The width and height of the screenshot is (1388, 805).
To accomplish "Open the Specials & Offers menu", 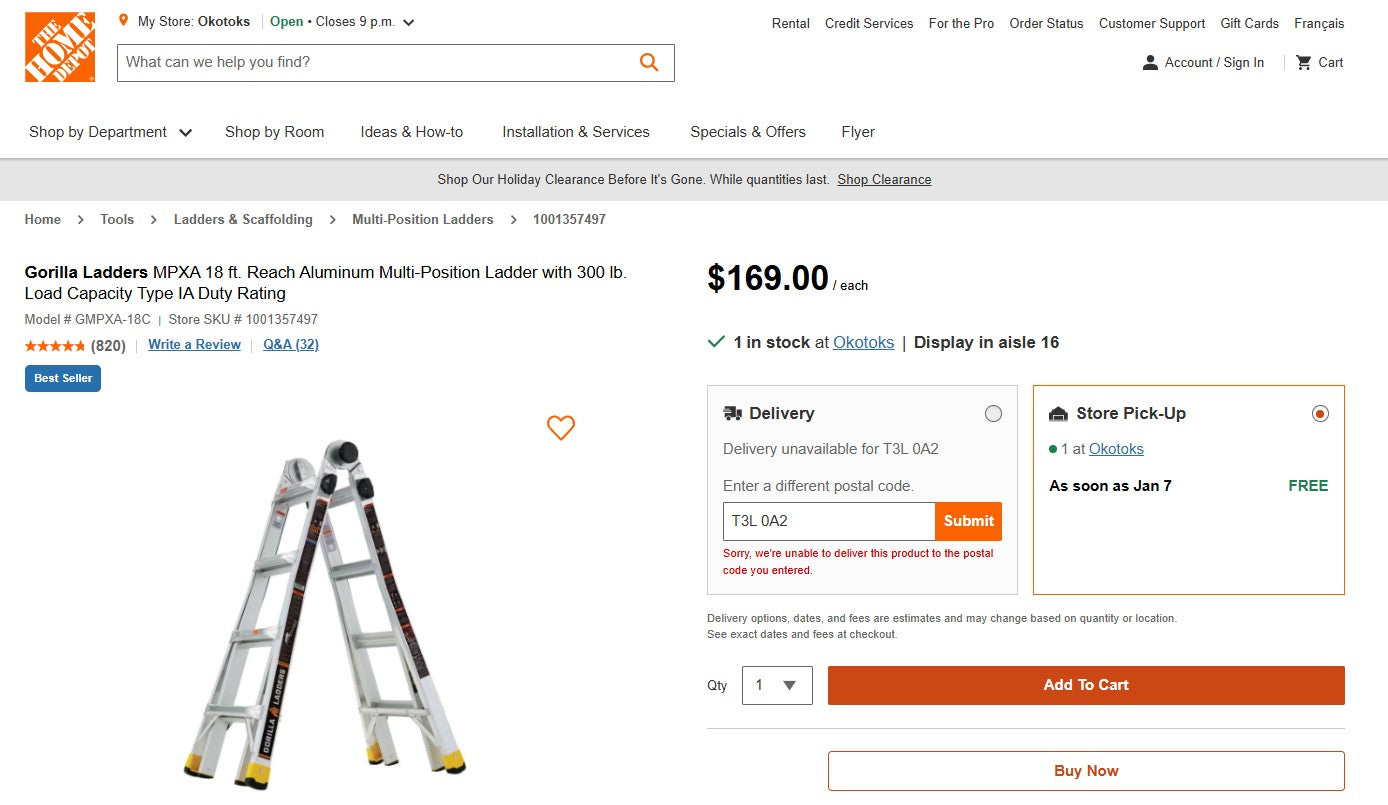I will coord(747,131).
